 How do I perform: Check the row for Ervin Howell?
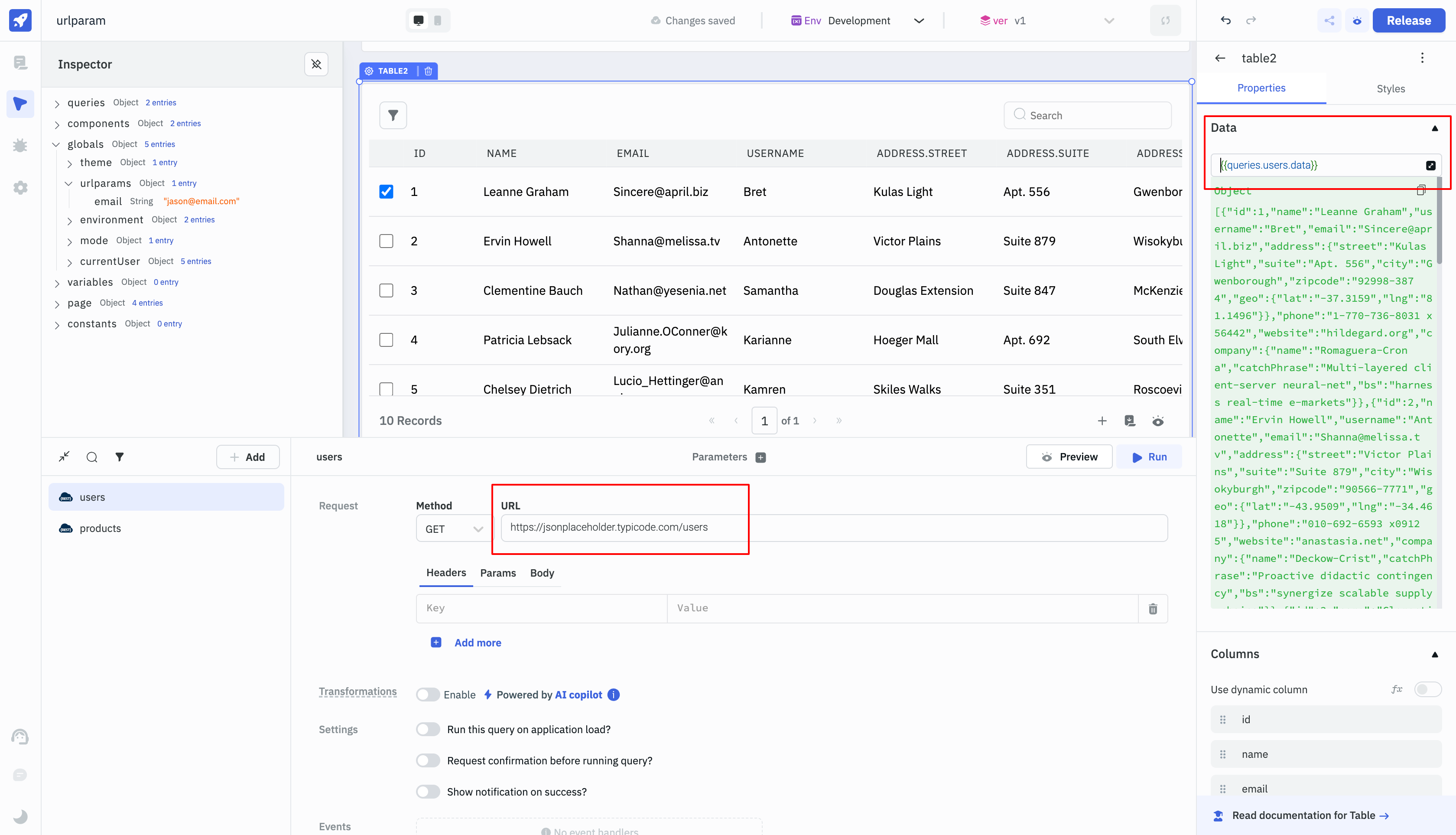click(387, 241)
